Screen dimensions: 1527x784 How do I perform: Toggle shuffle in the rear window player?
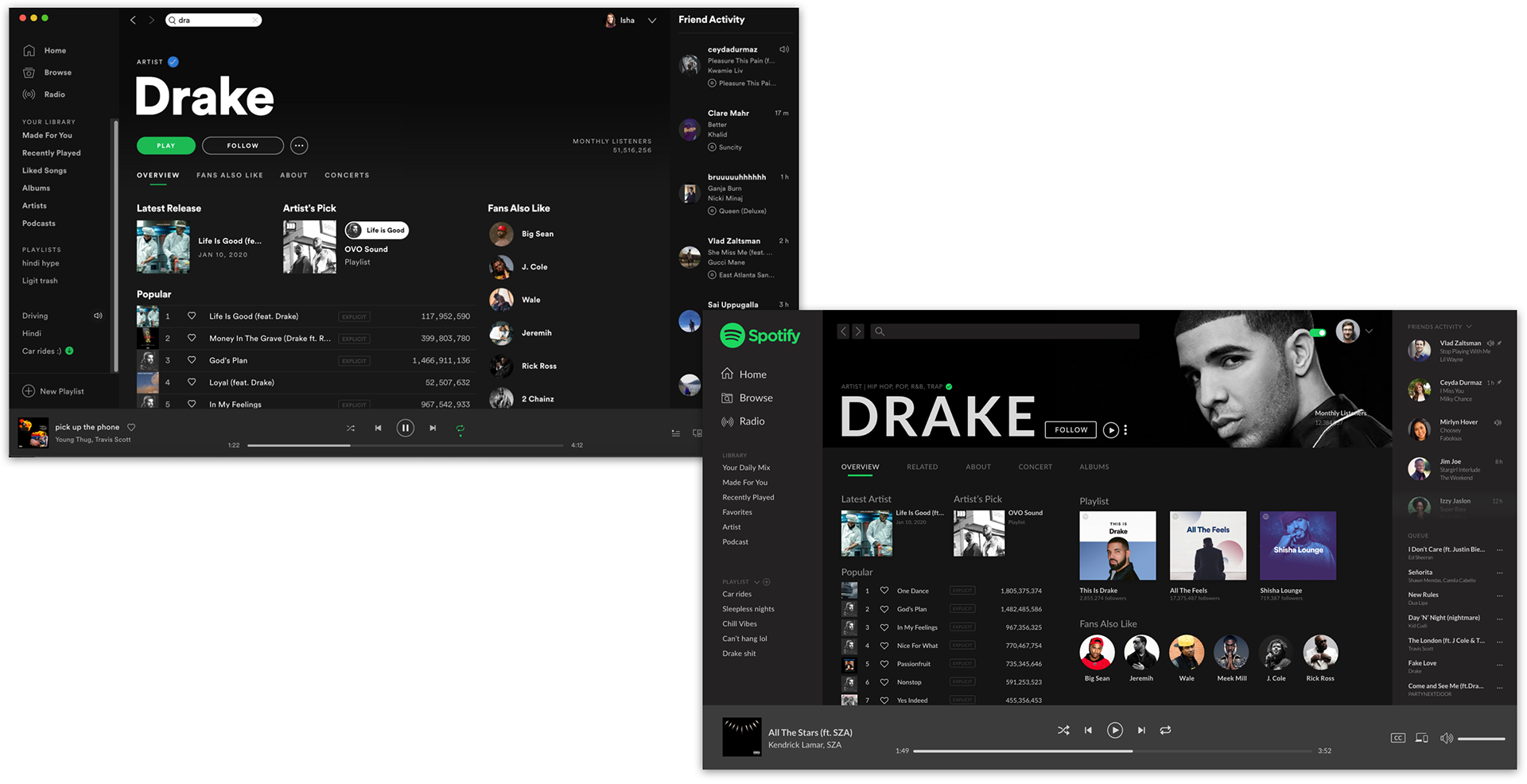[x=351, y=428]
